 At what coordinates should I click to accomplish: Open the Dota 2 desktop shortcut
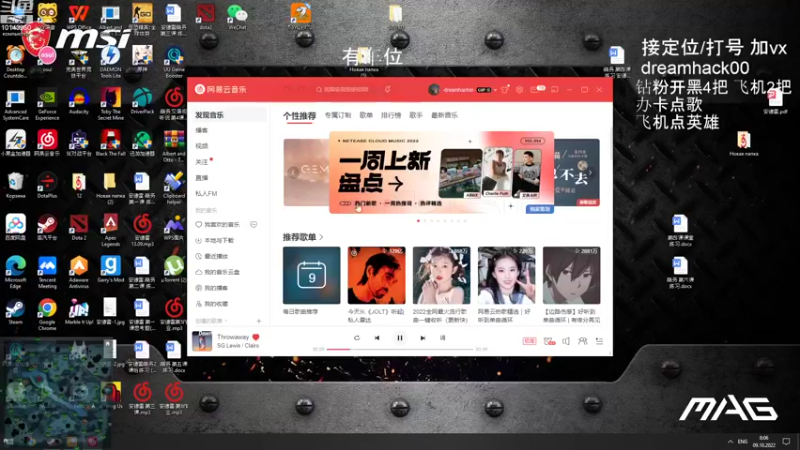79,227
